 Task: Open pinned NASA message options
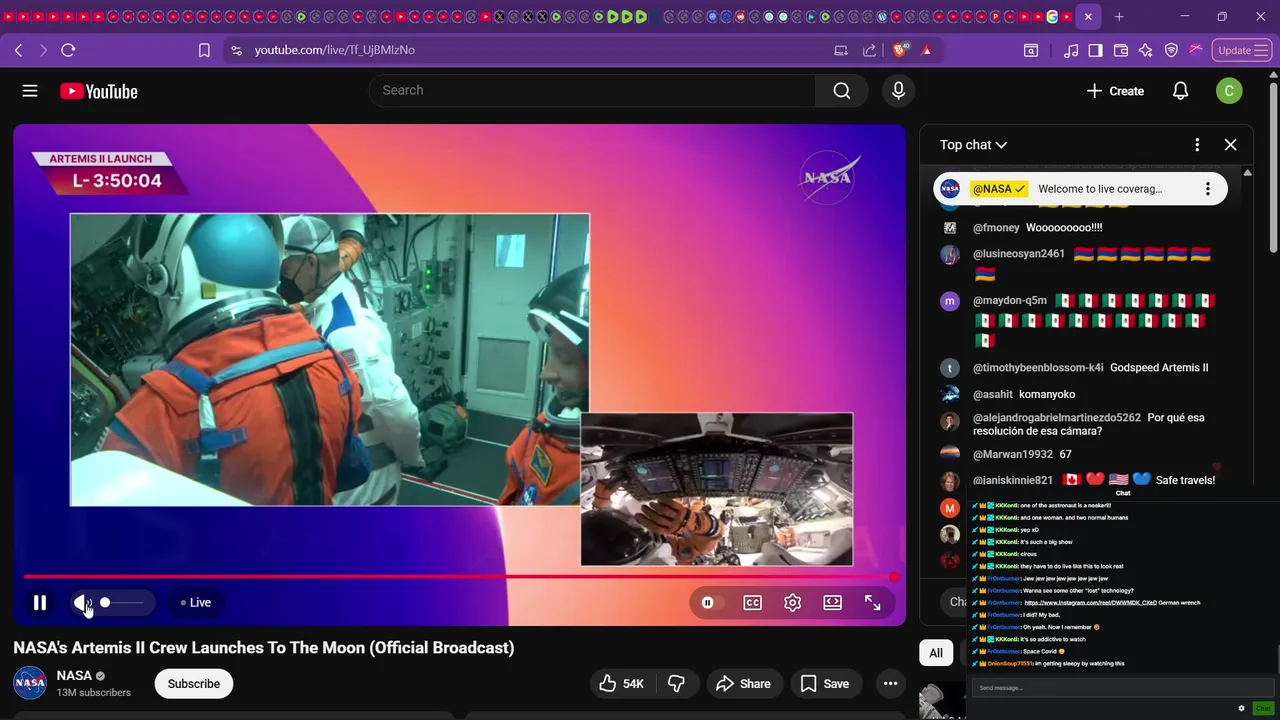(1208, 189)
